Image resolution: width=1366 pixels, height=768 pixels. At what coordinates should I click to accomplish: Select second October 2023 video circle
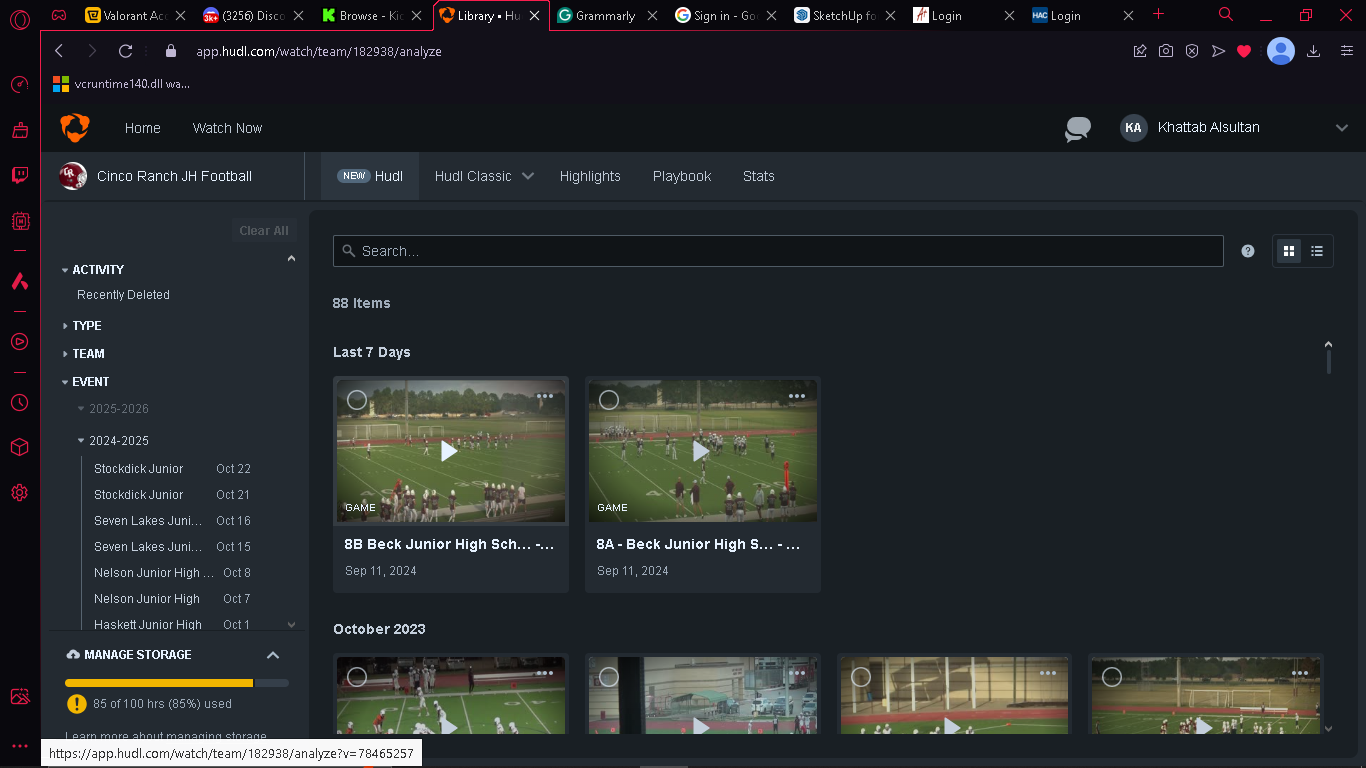[x=609, y=678]
